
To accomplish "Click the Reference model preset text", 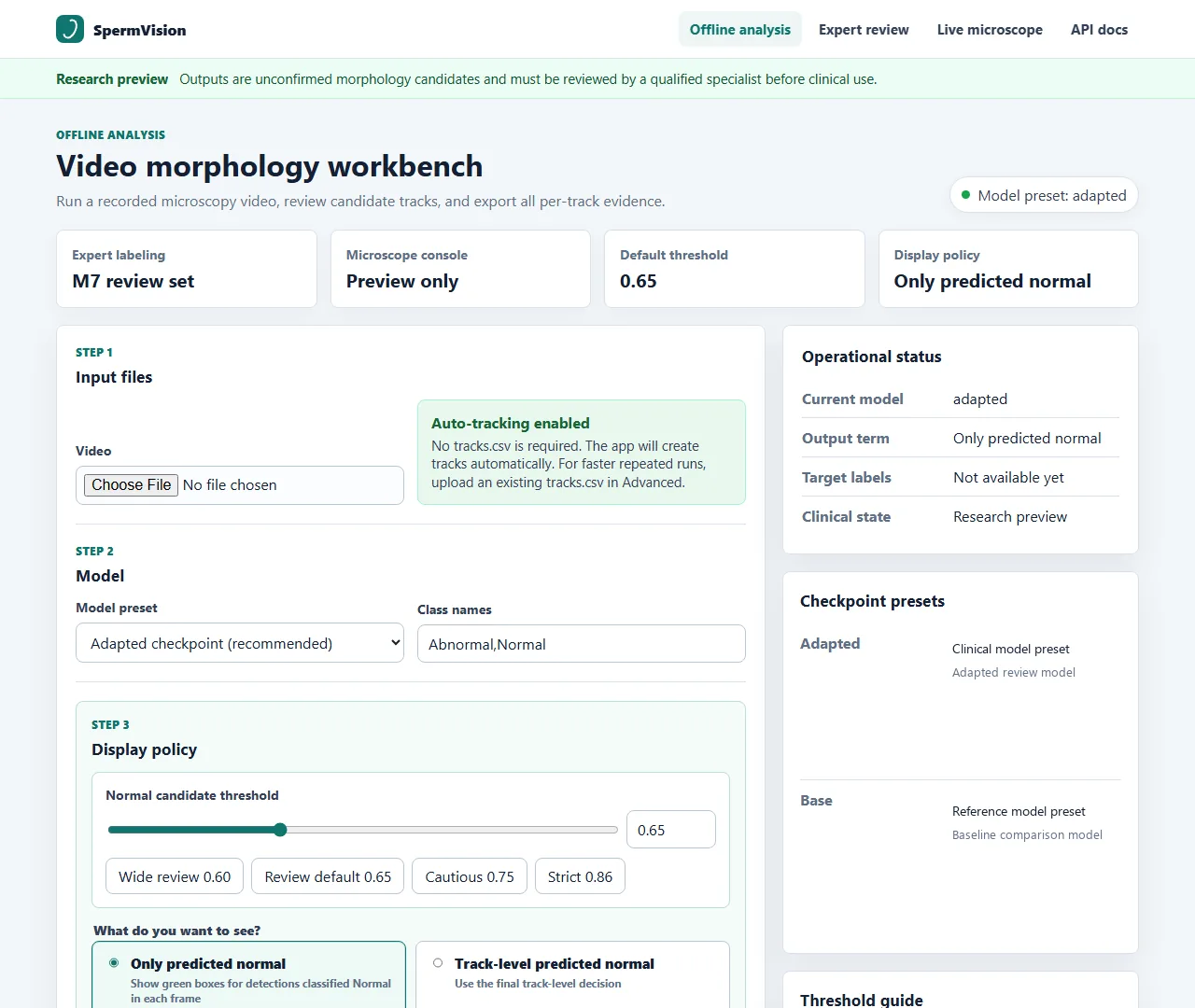I will [x=1019, y=811].
